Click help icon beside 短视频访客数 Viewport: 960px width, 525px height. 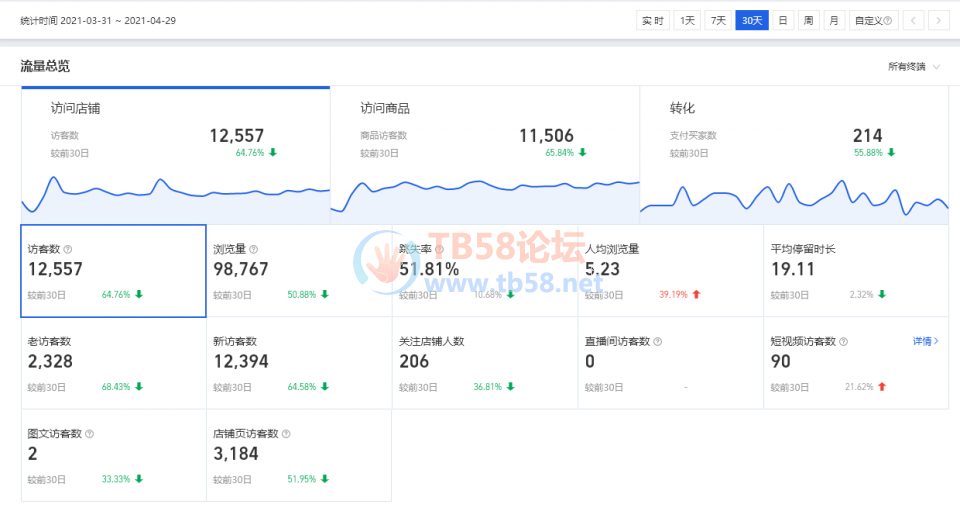843,341
